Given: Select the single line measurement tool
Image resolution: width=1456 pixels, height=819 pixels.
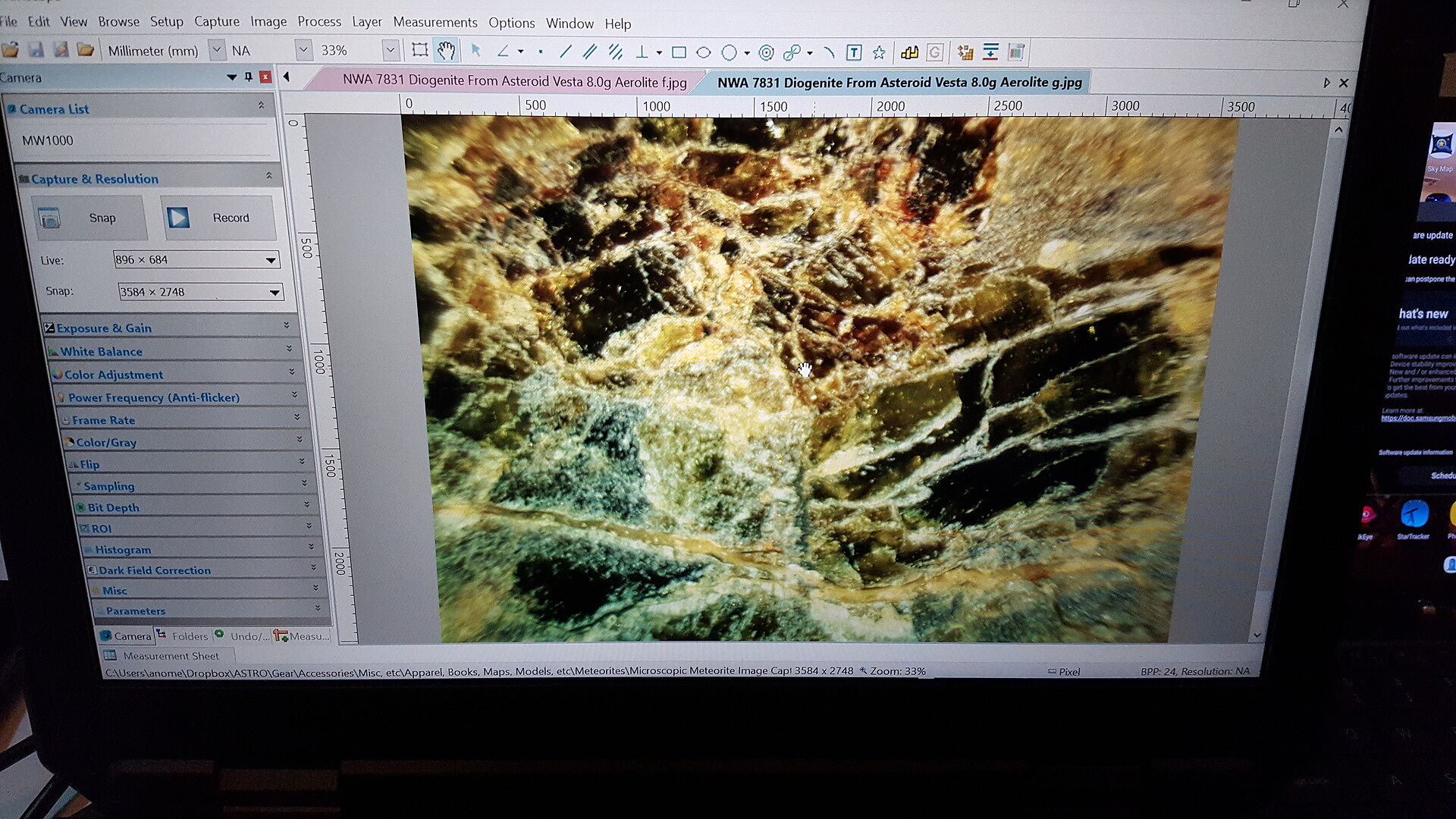Looking at the screenshot, I should pyautogui.click(x=565, y=52).
